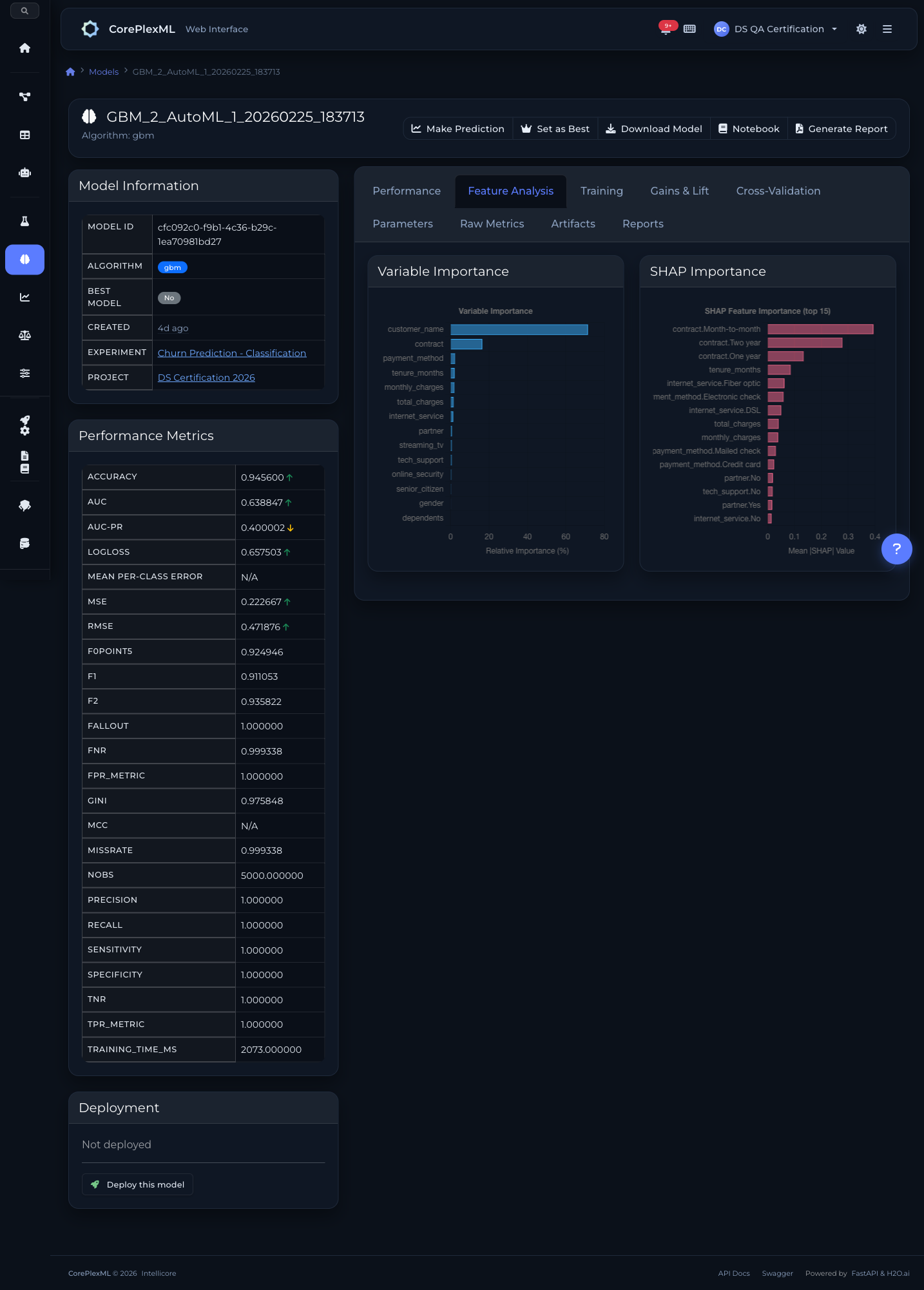Click the Generate Report button
This screenshot has width=924, height=1290.
pos(842,129)
